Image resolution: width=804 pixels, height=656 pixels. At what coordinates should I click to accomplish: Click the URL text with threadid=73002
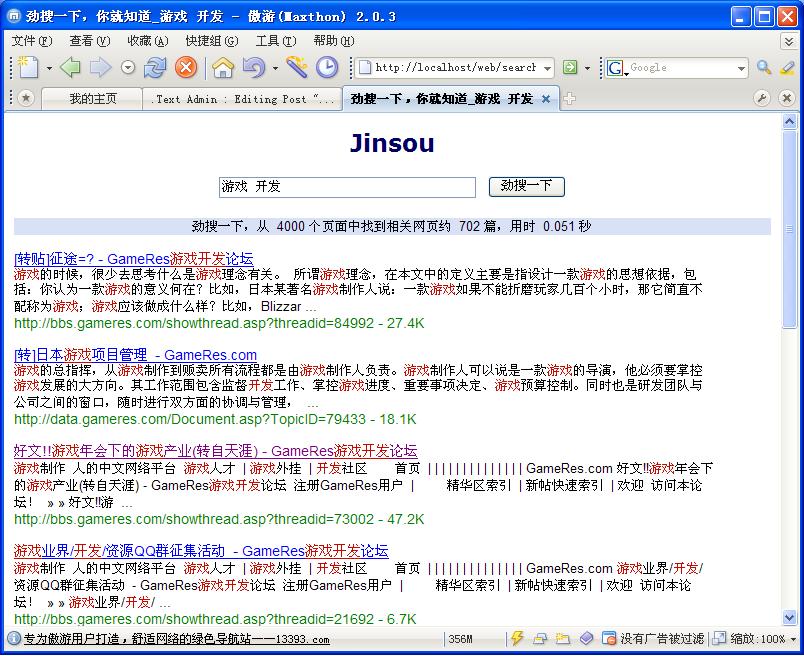219,519
